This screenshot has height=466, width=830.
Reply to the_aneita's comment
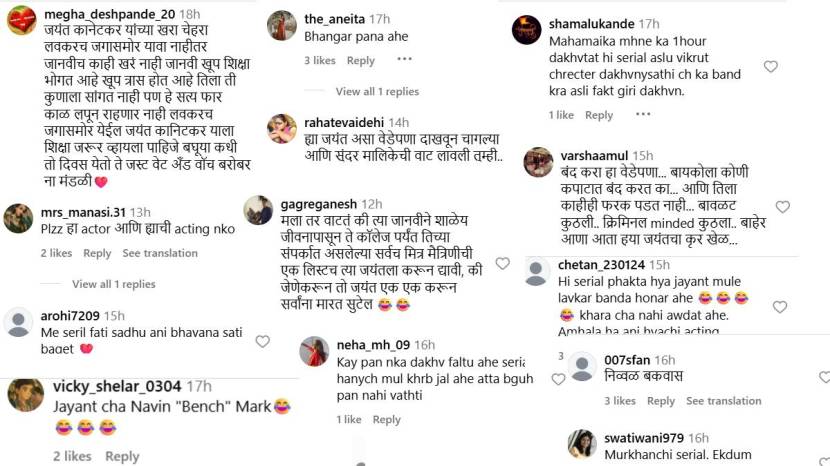coord(360,60)
